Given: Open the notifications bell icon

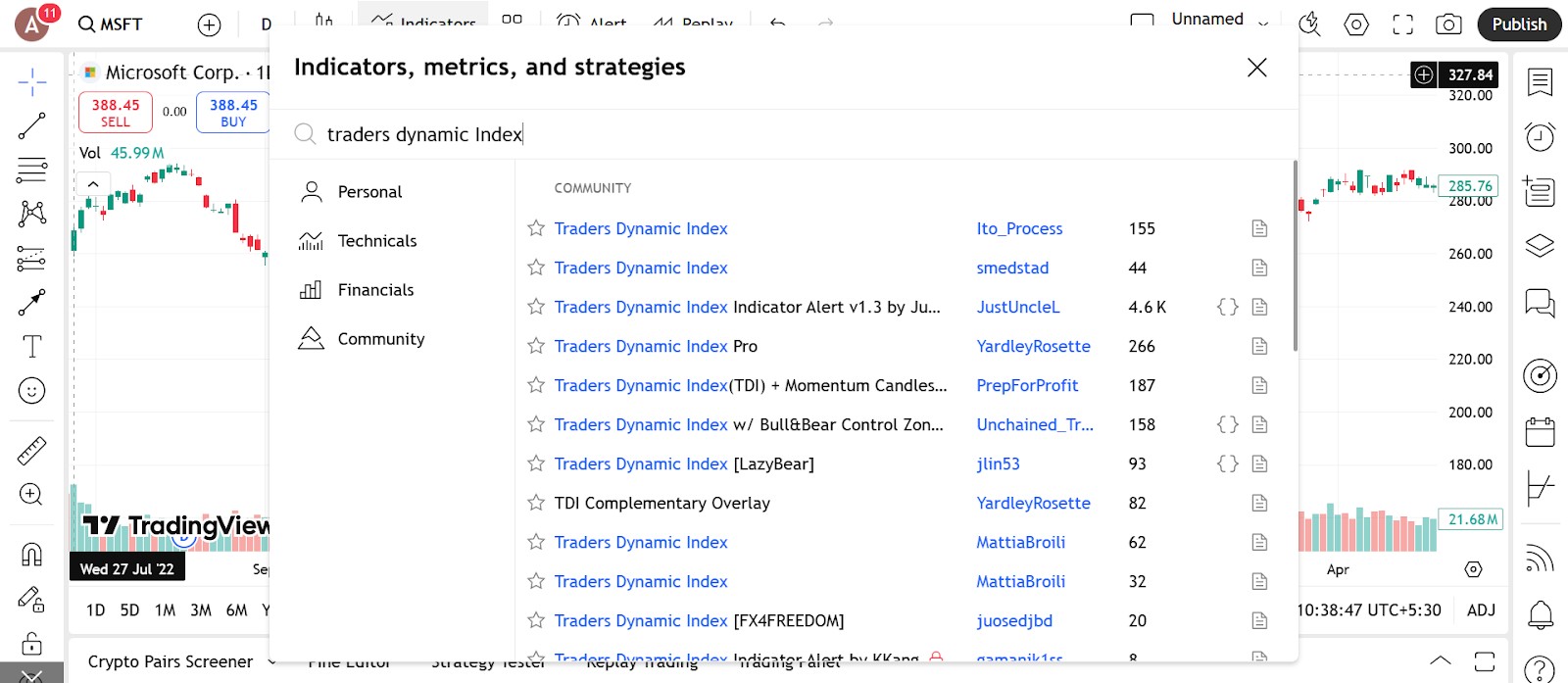Looking at the screenshot, I should click(x=1540, y=614).
